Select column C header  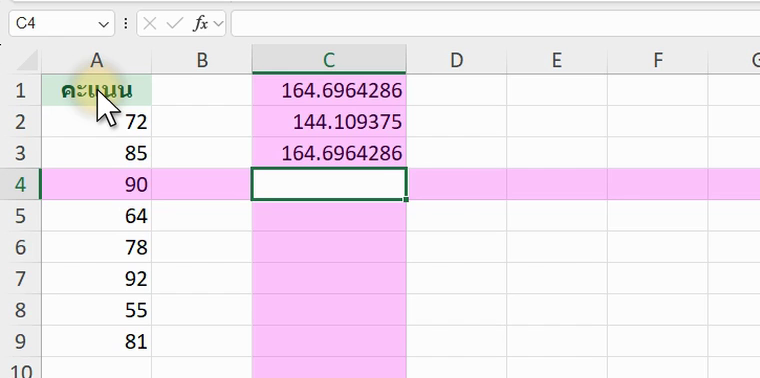point(329,60)
